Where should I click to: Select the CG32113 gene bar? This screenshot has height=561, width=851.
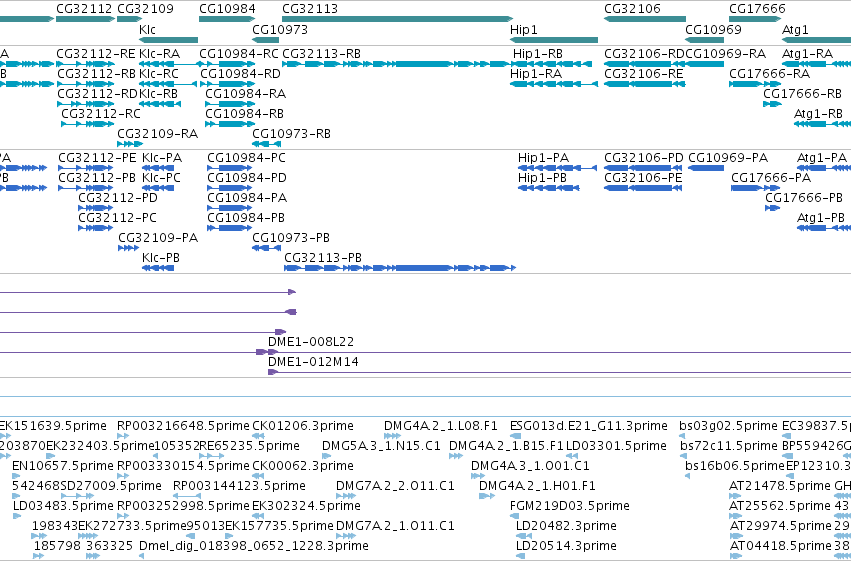(397, 19)
